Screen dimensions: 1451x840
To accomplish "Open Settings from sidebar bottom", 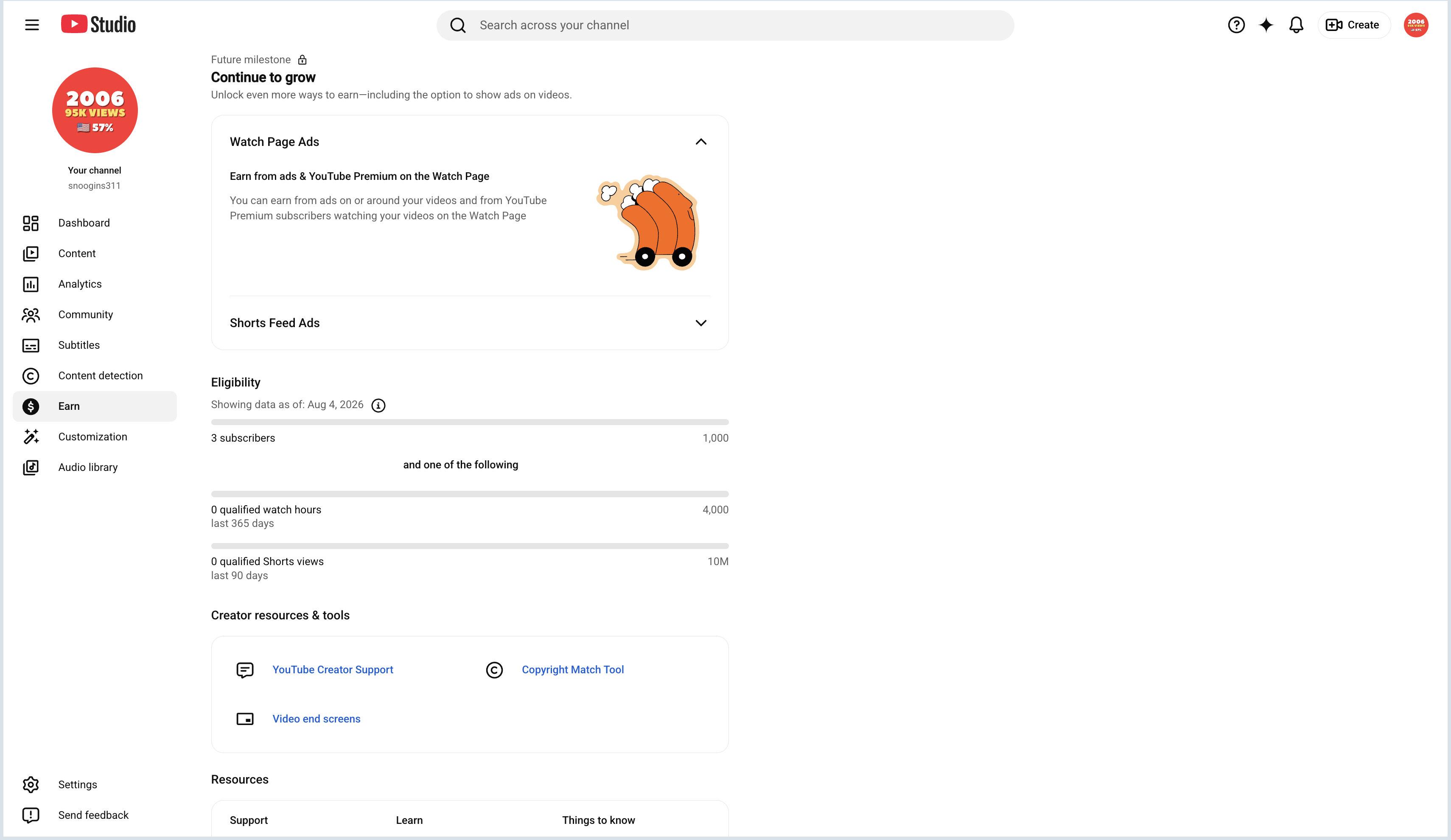I will (95, 784).
